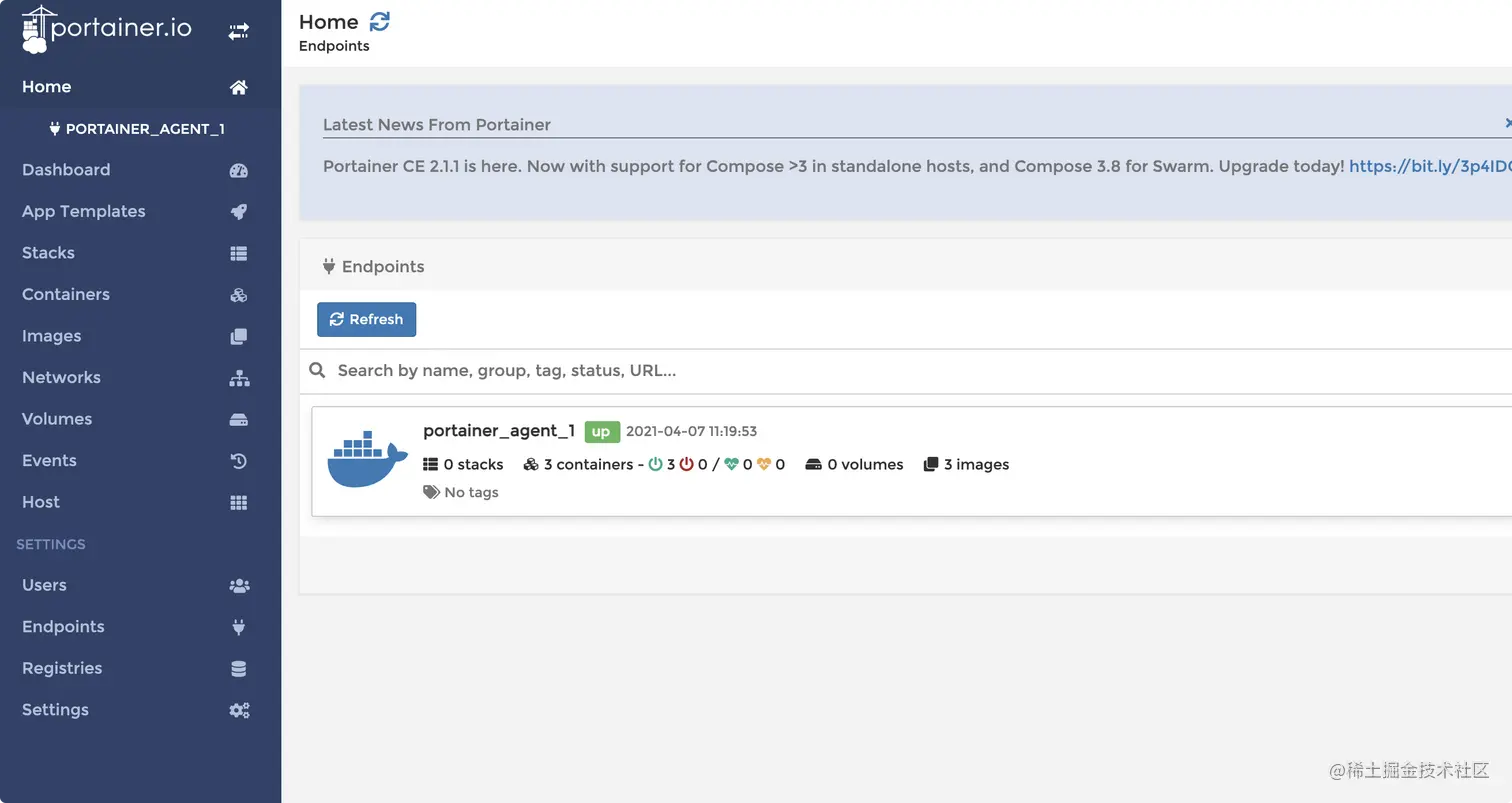Click the 3 images label
Viewport: 1512px width, 803px height.
966,464
